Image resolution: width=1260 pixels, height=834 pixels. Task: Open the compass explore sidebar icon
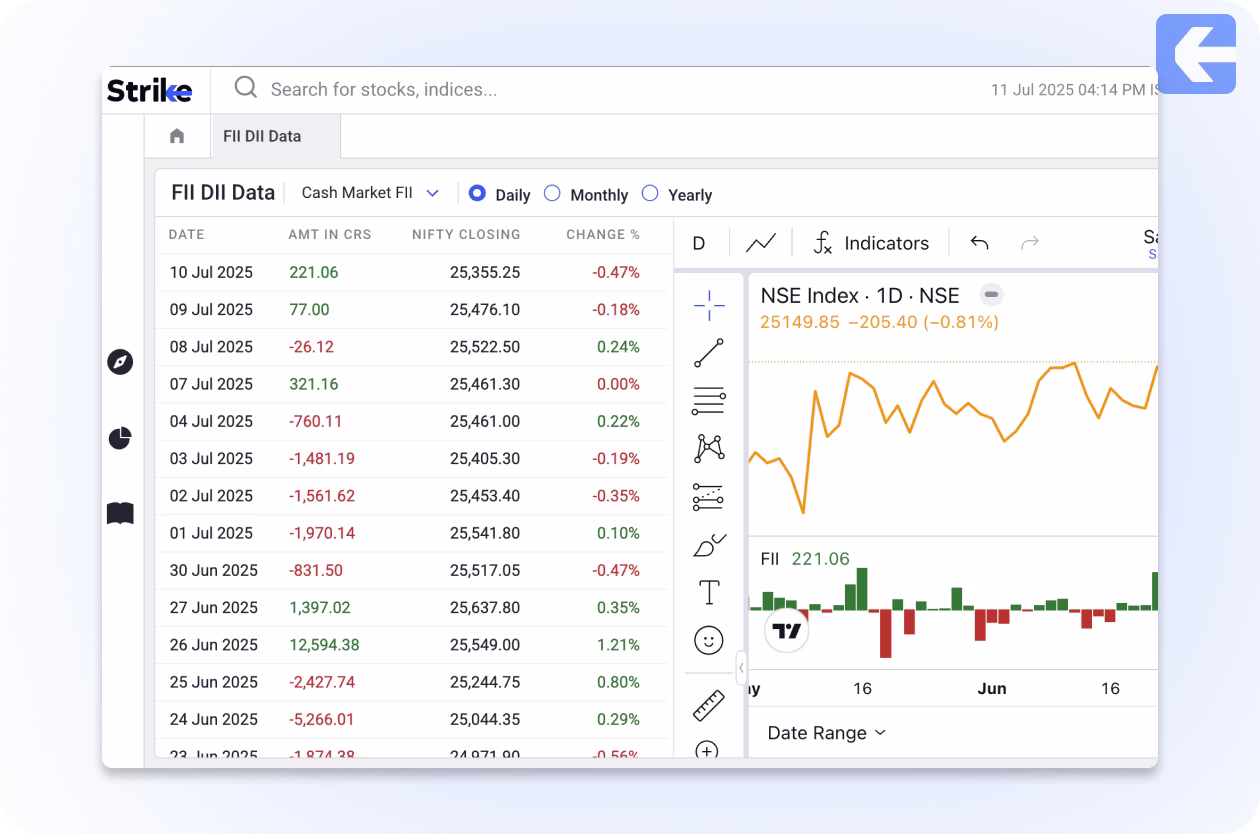[120, 362]
